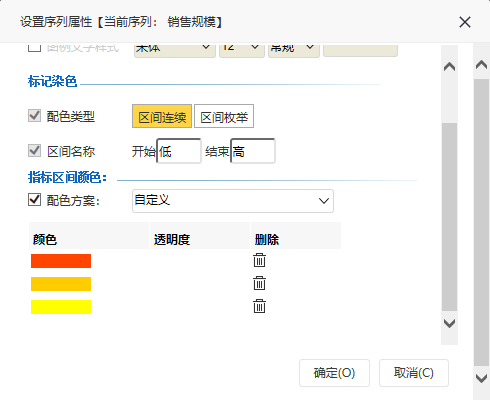This screenshot has height=400, width=490.
Task: Click the 确定(O) button
Action: [x=334, y=373]
